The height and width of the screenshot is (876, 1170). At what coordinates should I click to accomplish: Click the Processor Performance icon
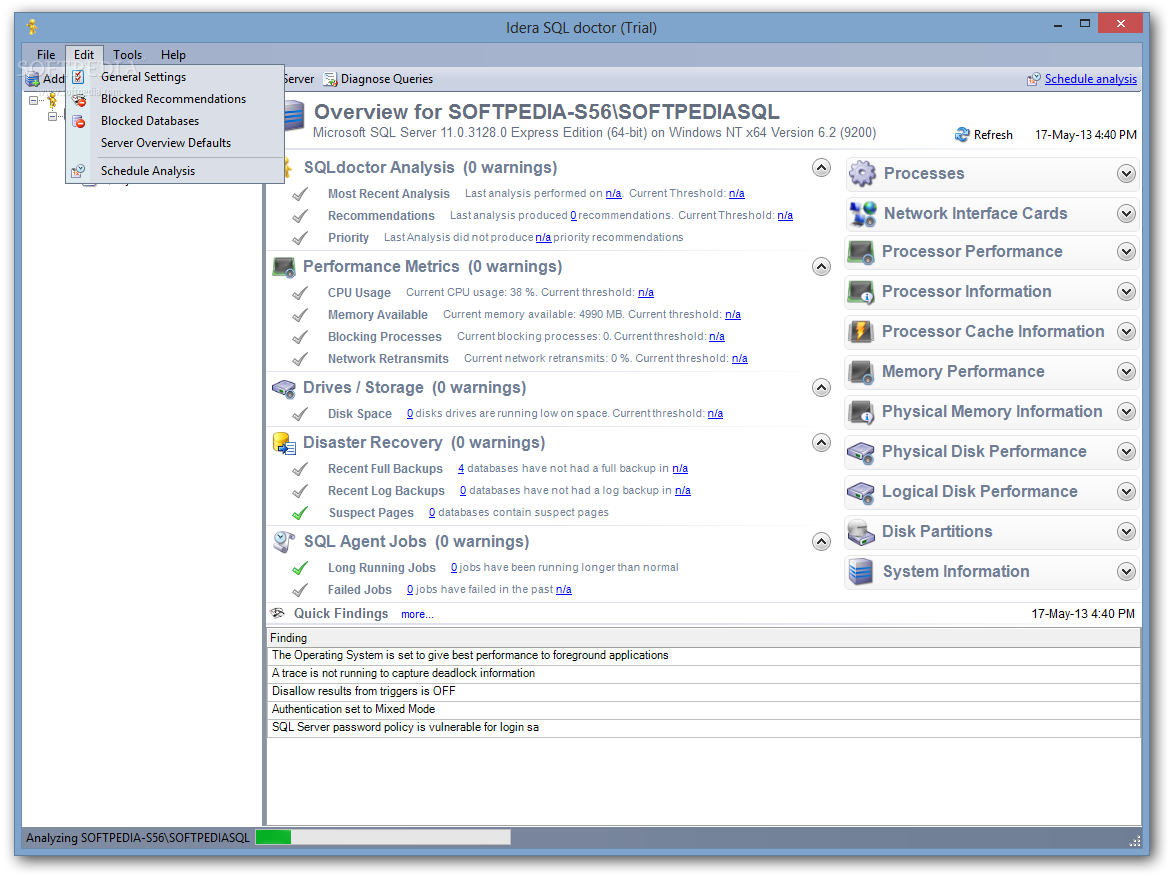(861, 252)
